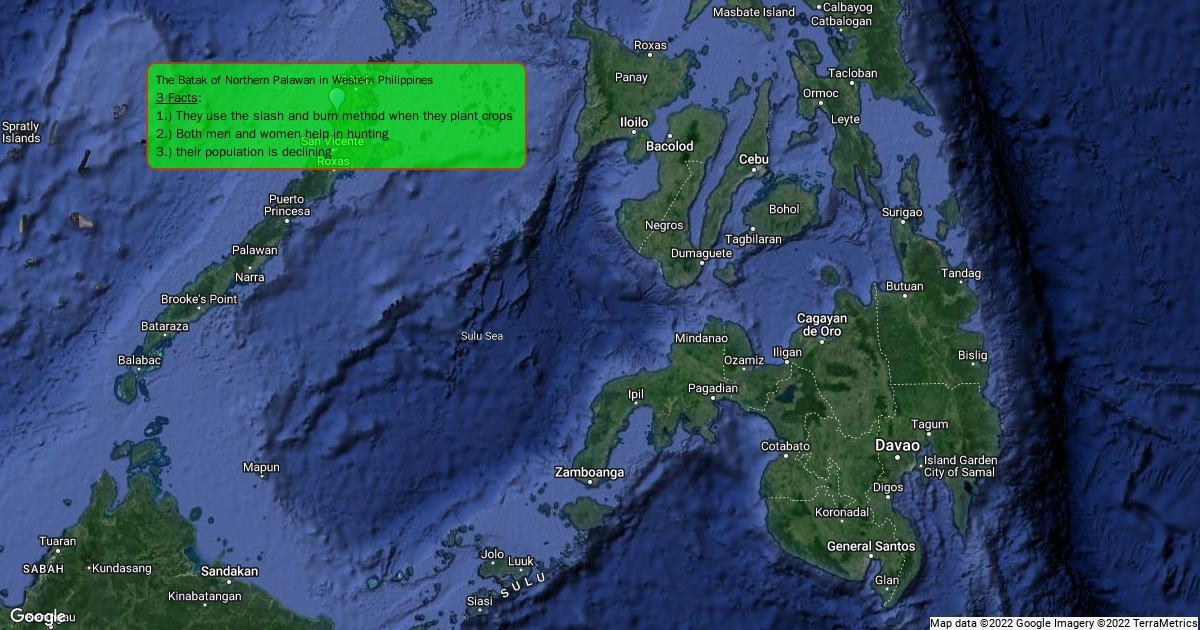Select the Brooke's Point label
Screen dimensions: 1200x630
point(199,299)
